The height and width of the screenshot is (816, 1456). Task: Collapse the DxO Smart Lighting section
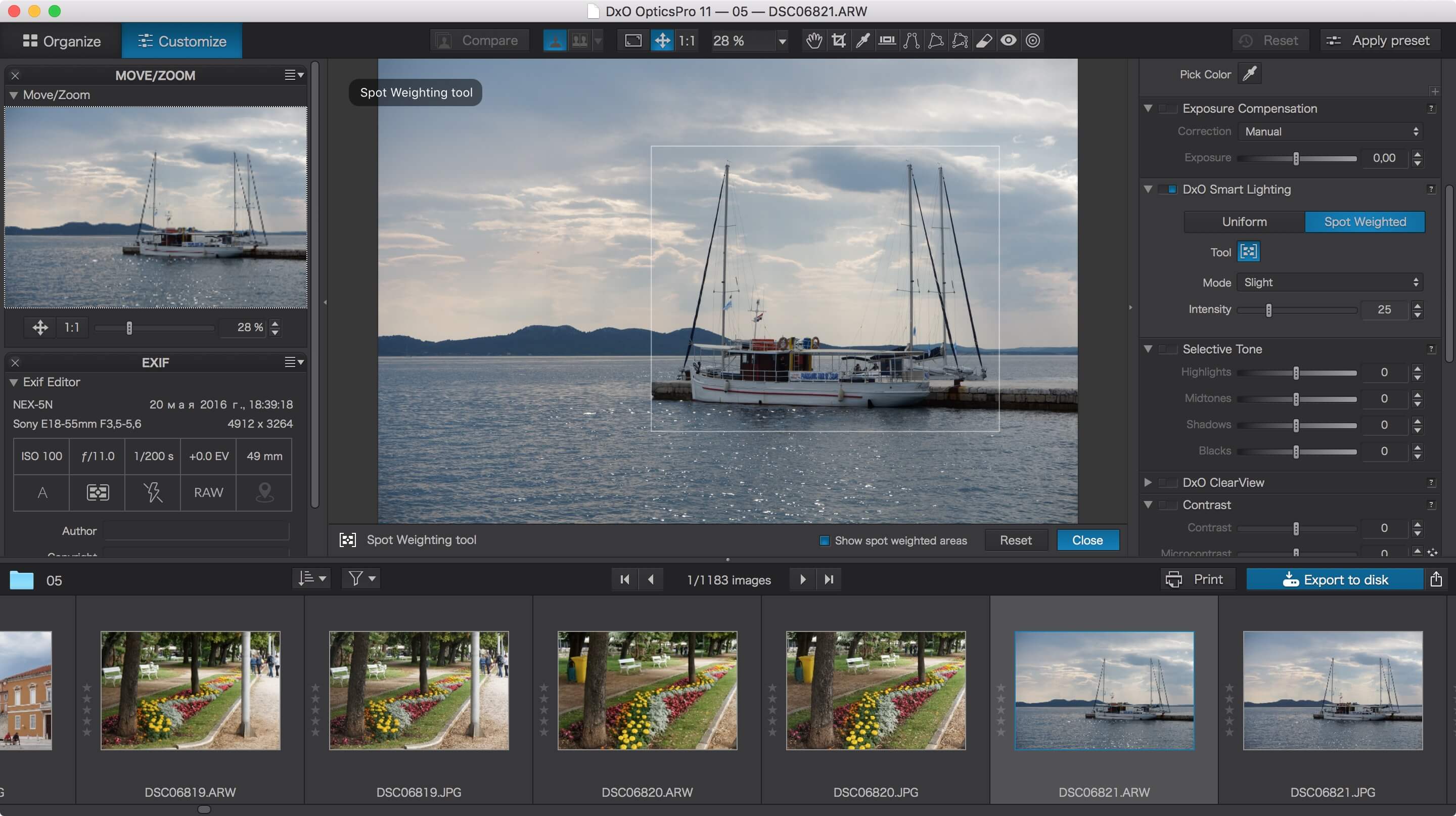1148,189
